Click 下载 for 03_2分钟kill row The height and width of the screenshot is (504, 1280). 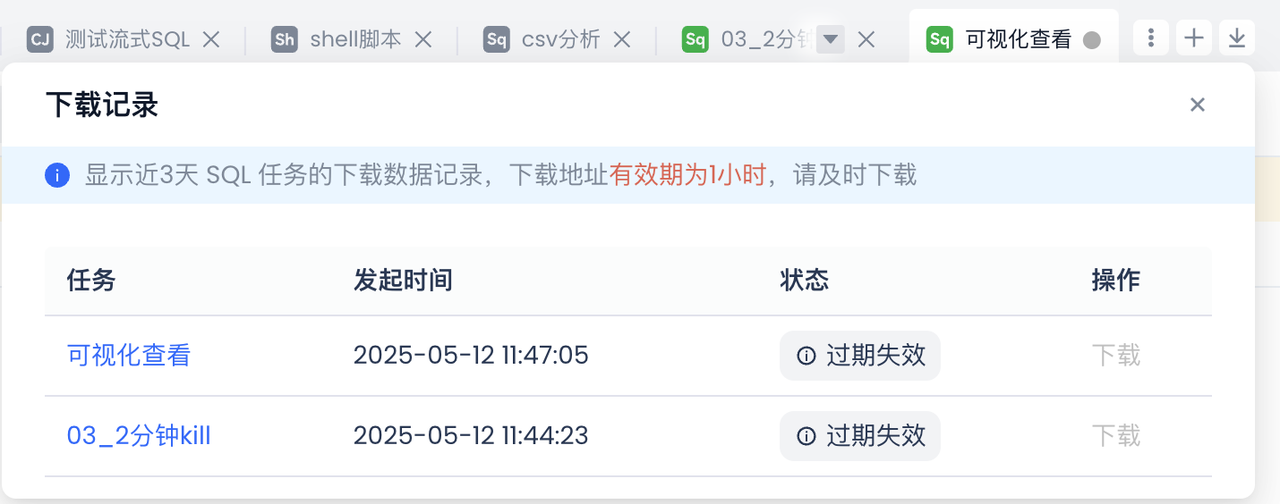pyautogui.click(x=1116, y=436)
